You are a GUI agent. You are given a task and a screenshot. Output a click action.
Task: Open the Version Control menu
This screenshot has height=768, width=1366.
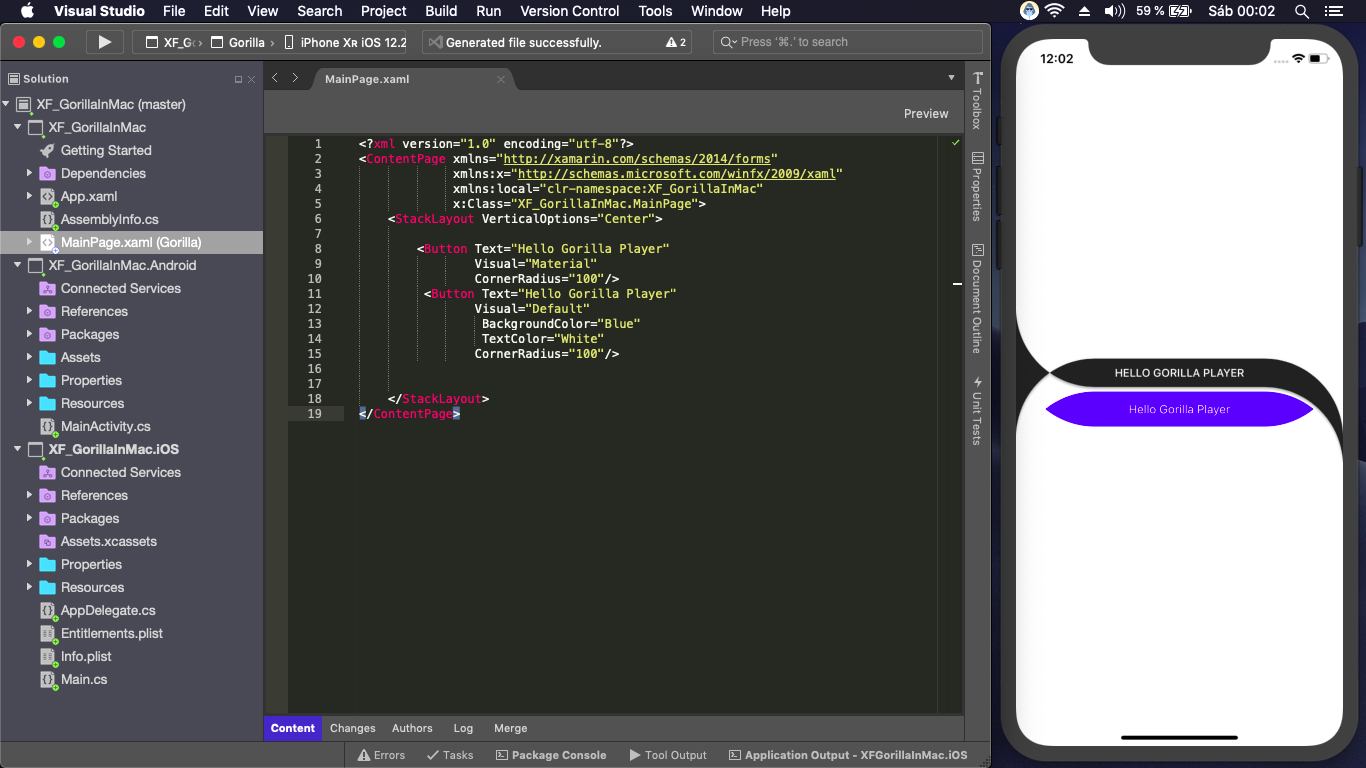tap(570, 11)
